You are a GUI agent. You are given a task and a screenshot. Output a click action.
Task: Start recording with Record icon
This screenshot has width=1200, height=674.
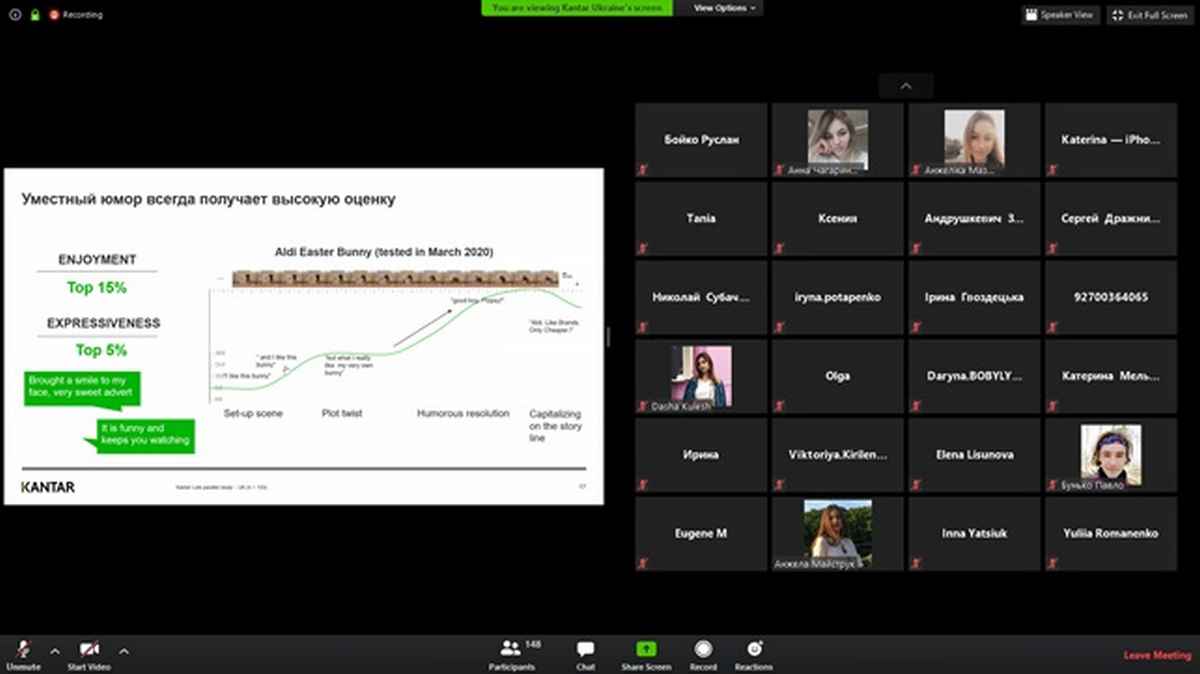pyautogui.click(x=703, y=650)
